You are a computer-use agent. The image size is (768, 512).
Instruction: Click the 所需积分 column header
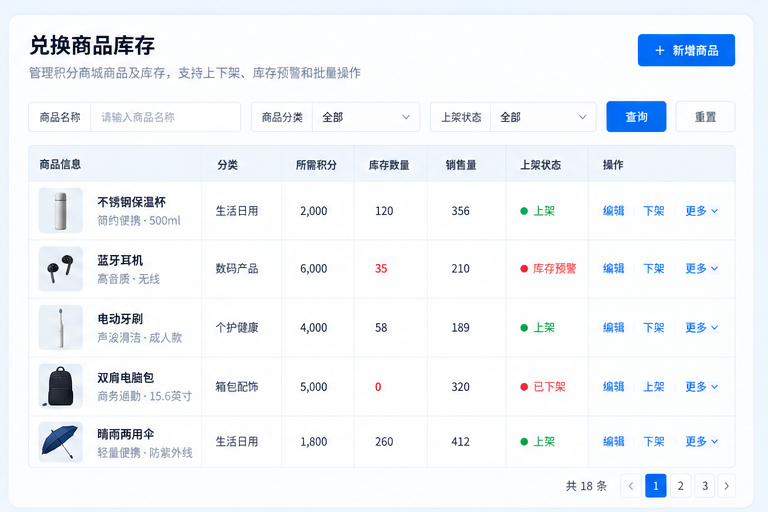[316, 165]
